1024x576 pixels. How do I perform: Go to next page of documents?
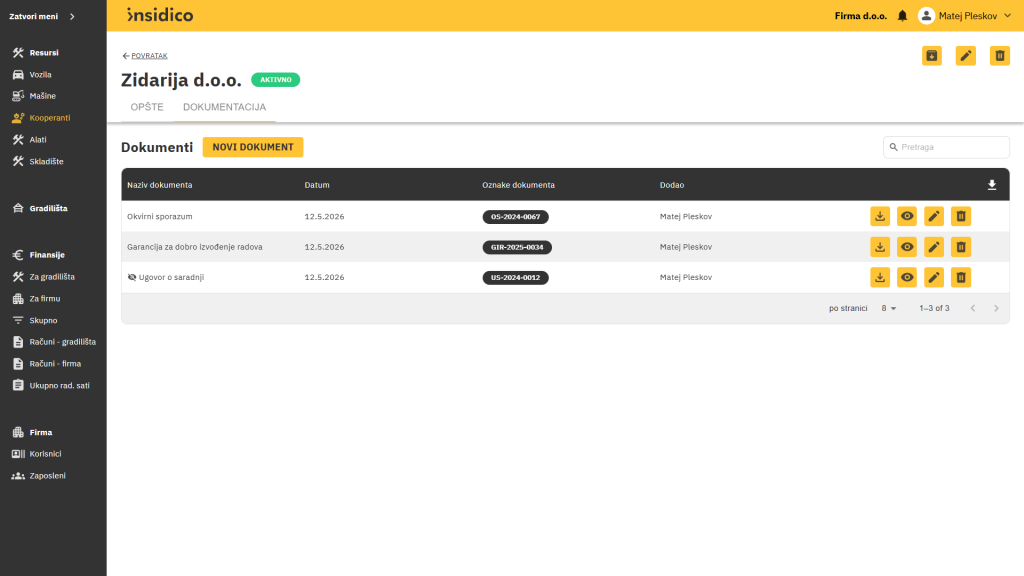coord(997,308)
